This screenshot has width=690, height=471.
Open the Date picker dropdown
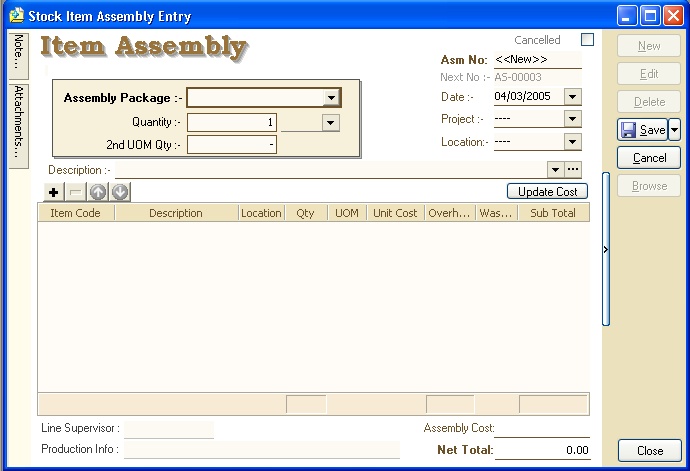572,97
